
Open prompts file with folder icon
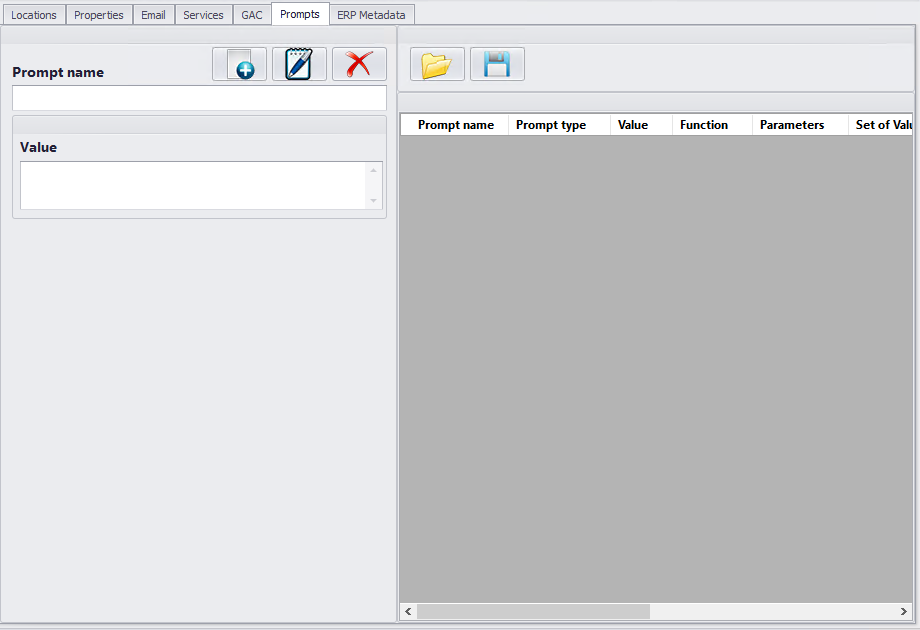[437, 64]
